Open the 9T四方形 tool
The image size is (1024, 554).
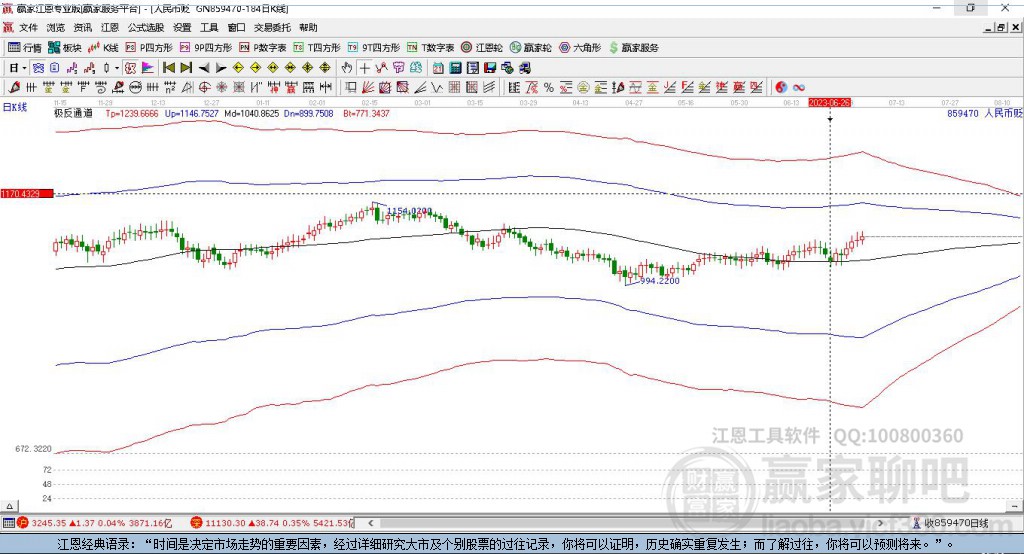374,48
